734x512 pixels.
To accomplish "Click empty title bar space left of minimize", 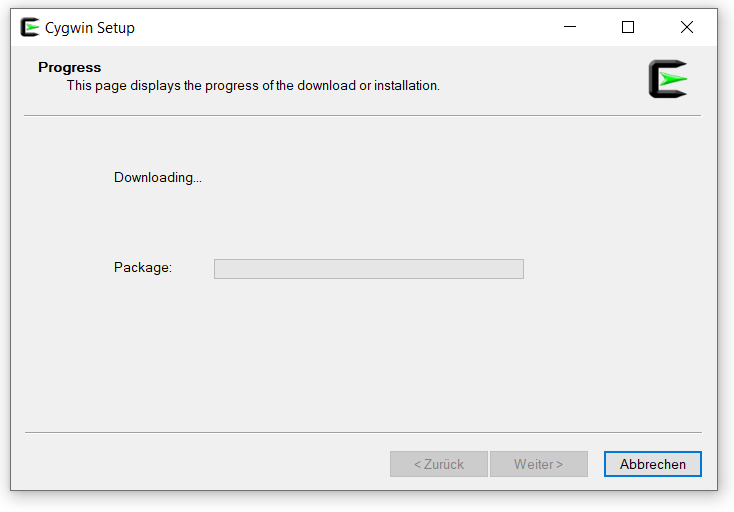I will coord(350,28).
